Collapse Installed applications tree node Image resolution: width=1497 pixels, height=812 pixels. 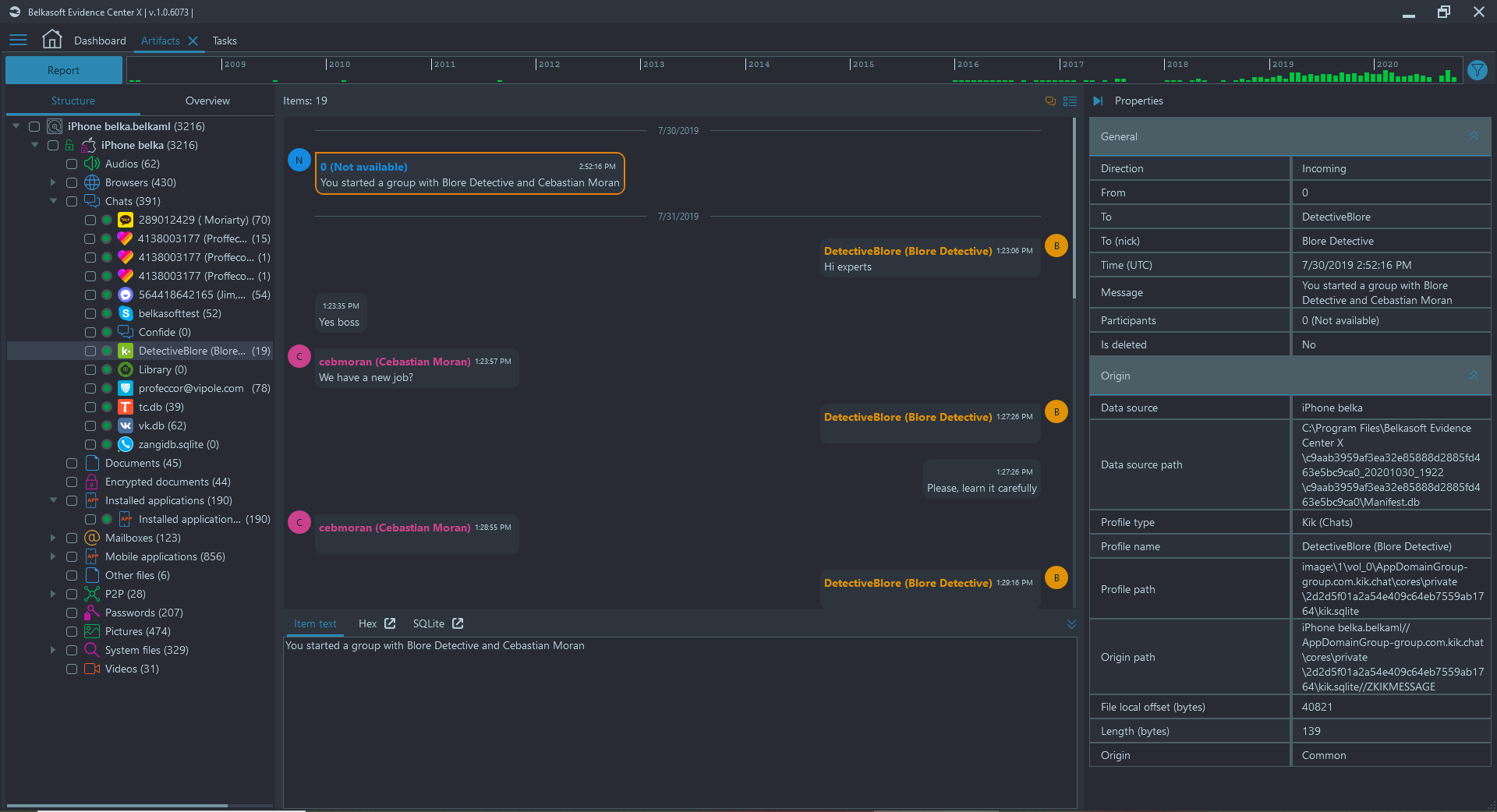tap(53, 500)
